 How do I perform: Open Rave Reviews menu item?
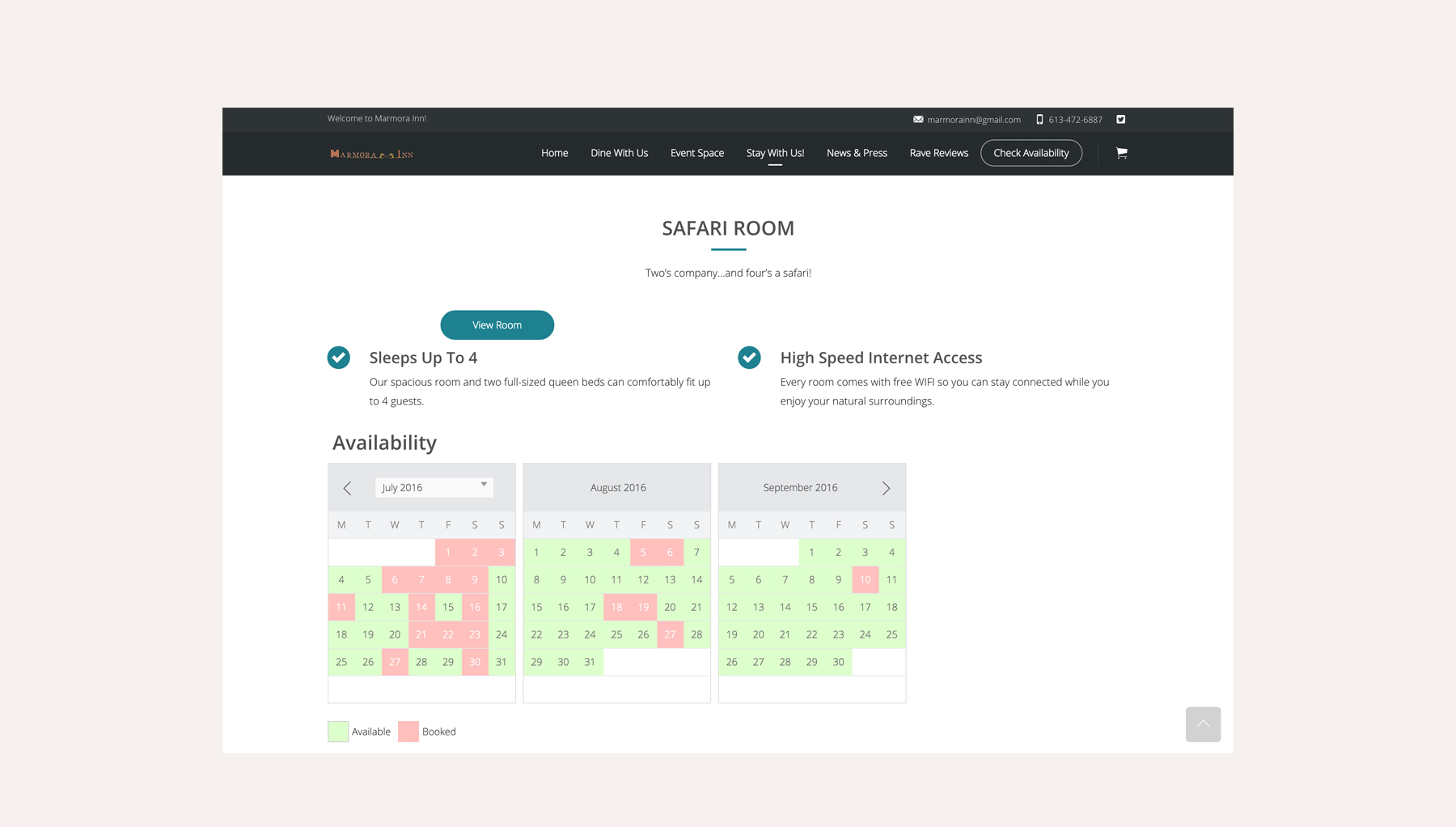[938, 153]
